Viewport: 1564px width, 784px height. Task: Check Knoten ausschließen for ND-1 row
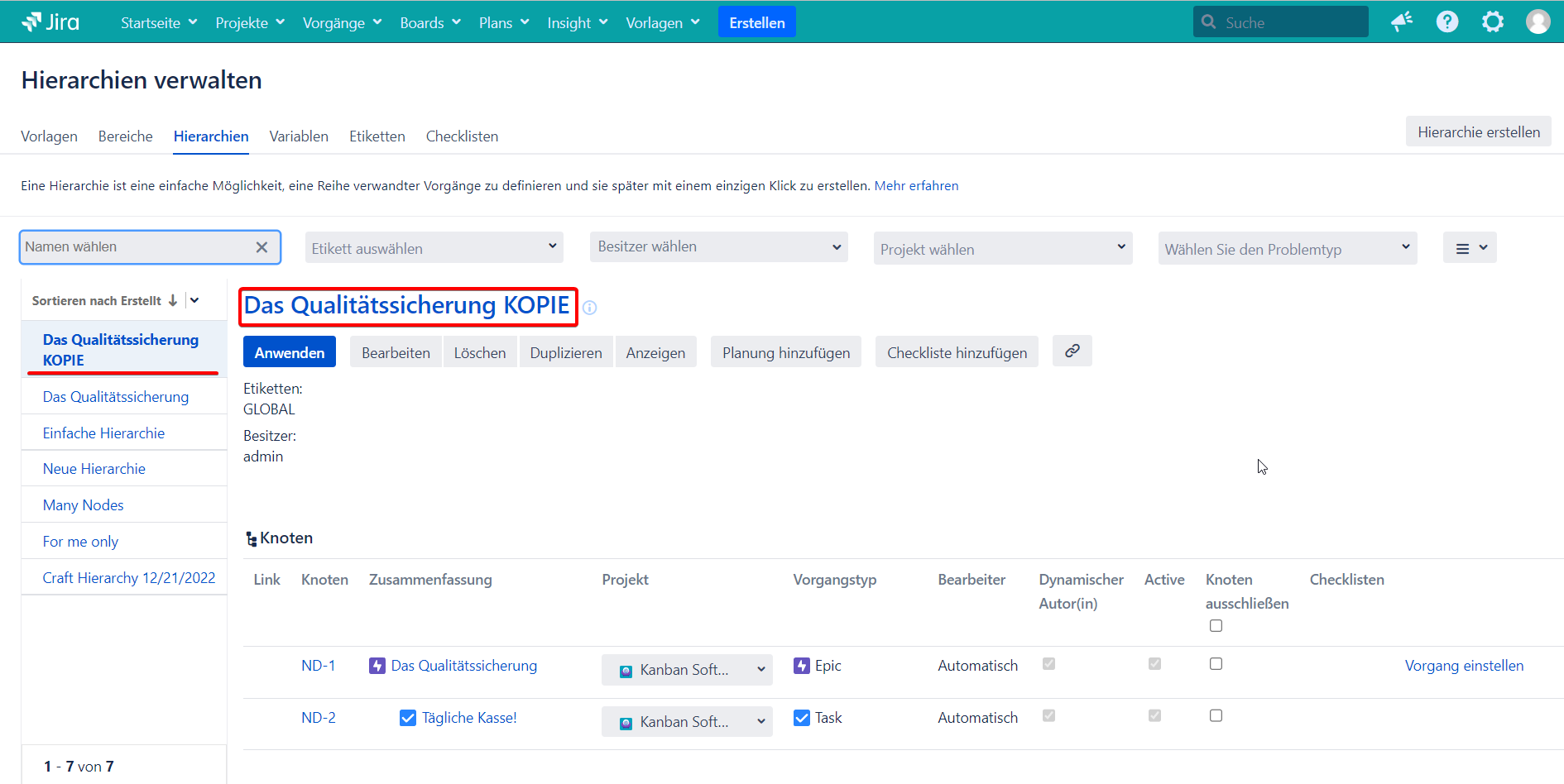coord(1216,664)
